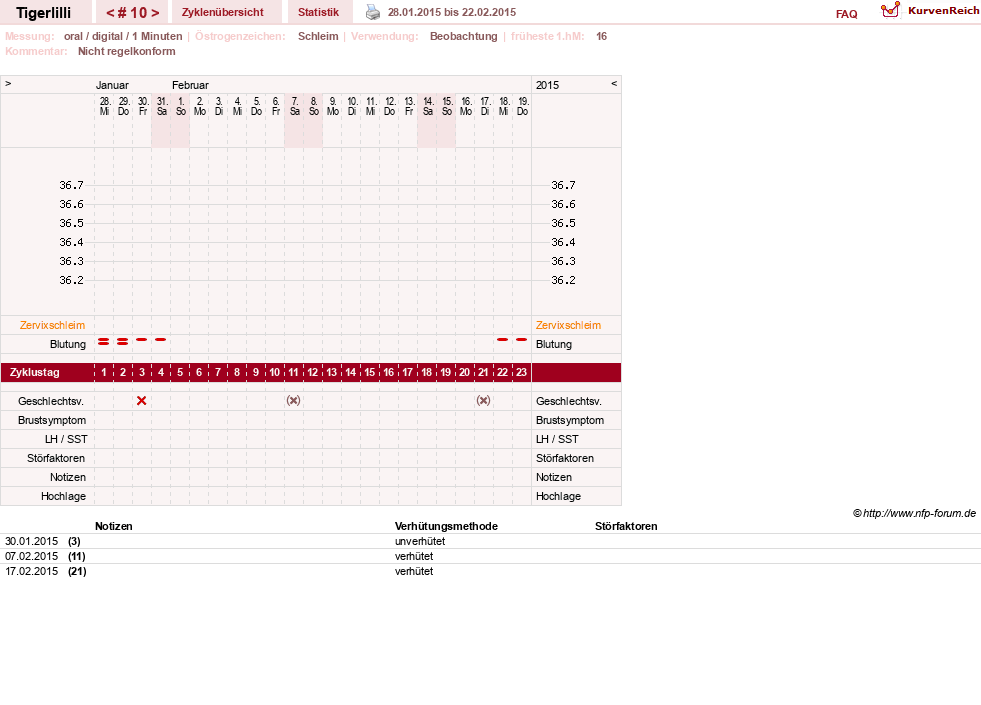The width and height of the screenshot is (981, 705).
Task: Select the heavy bleeding mark on day 1
Action: [x=104, y=342]
